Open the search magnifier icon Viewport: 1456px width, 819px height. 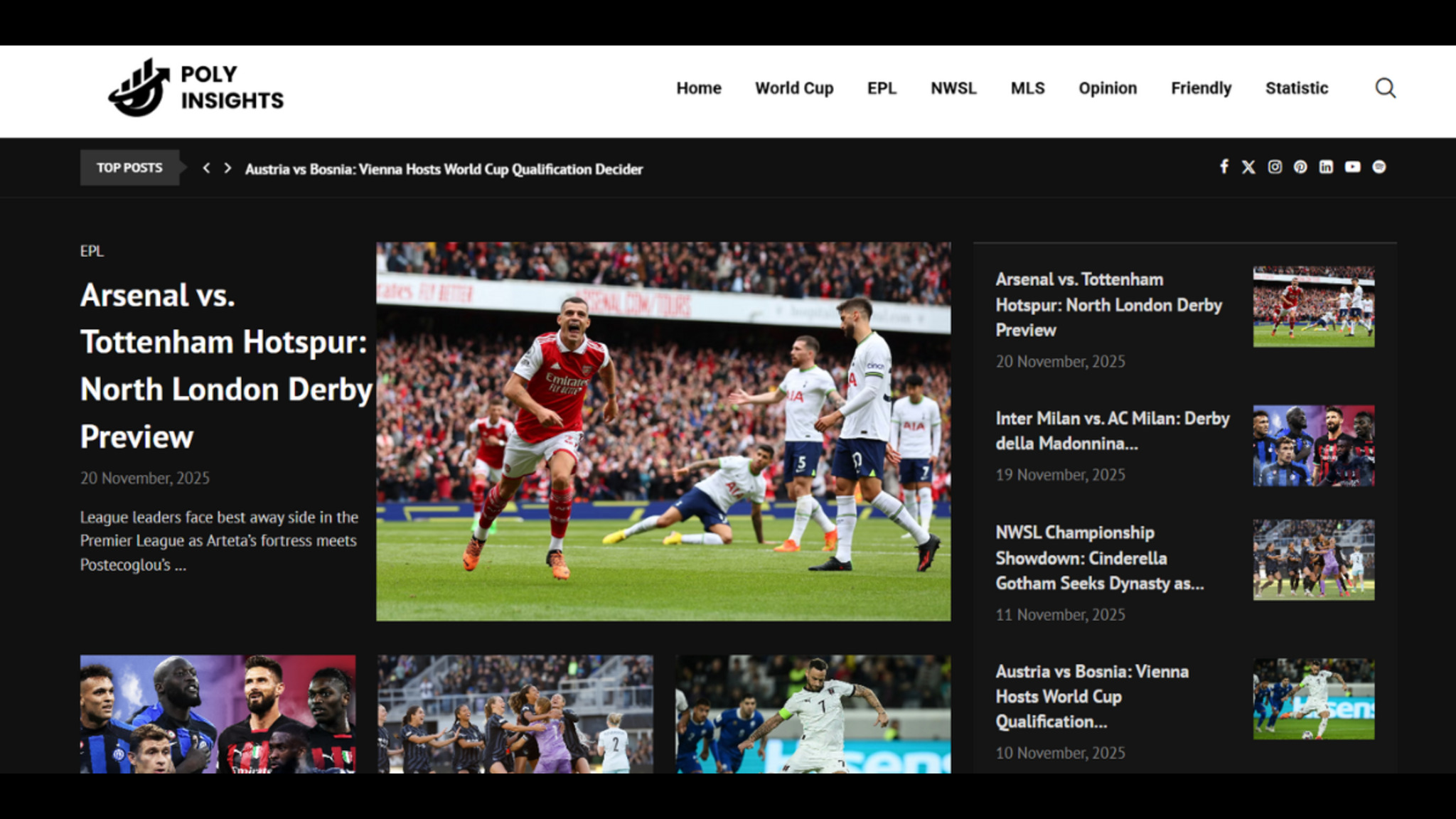coord(1385,88)
